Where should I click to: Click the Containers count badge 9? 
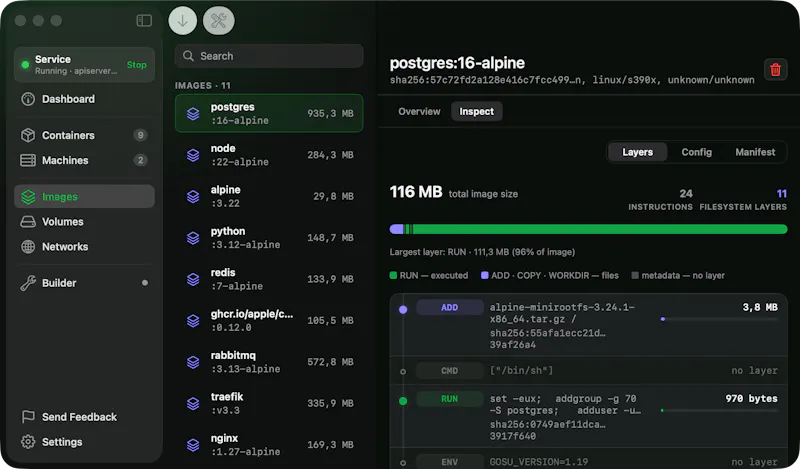pos(140,135)
